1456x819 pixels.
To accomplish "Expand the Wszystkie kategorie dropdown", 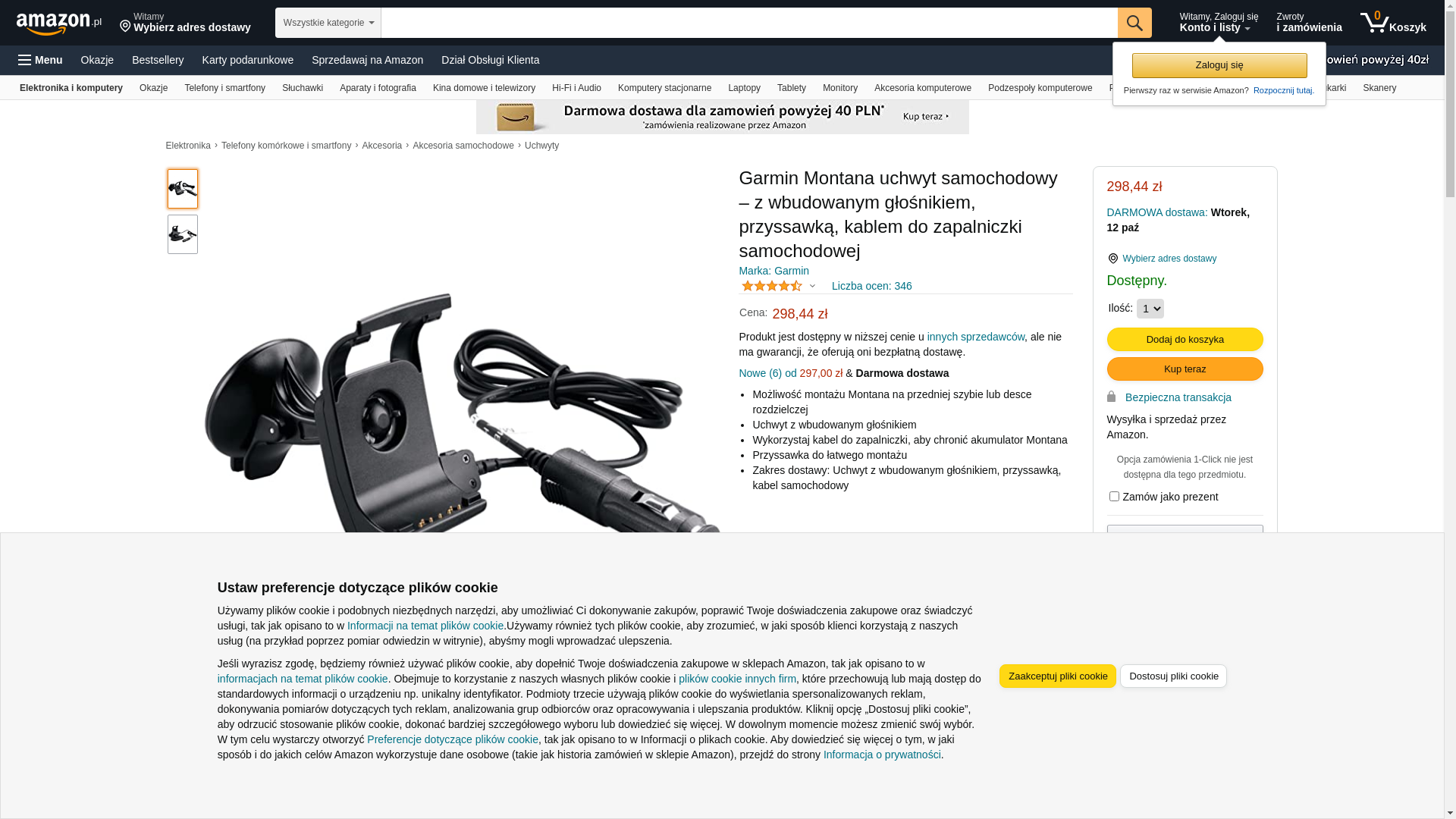I will [328, 23].
